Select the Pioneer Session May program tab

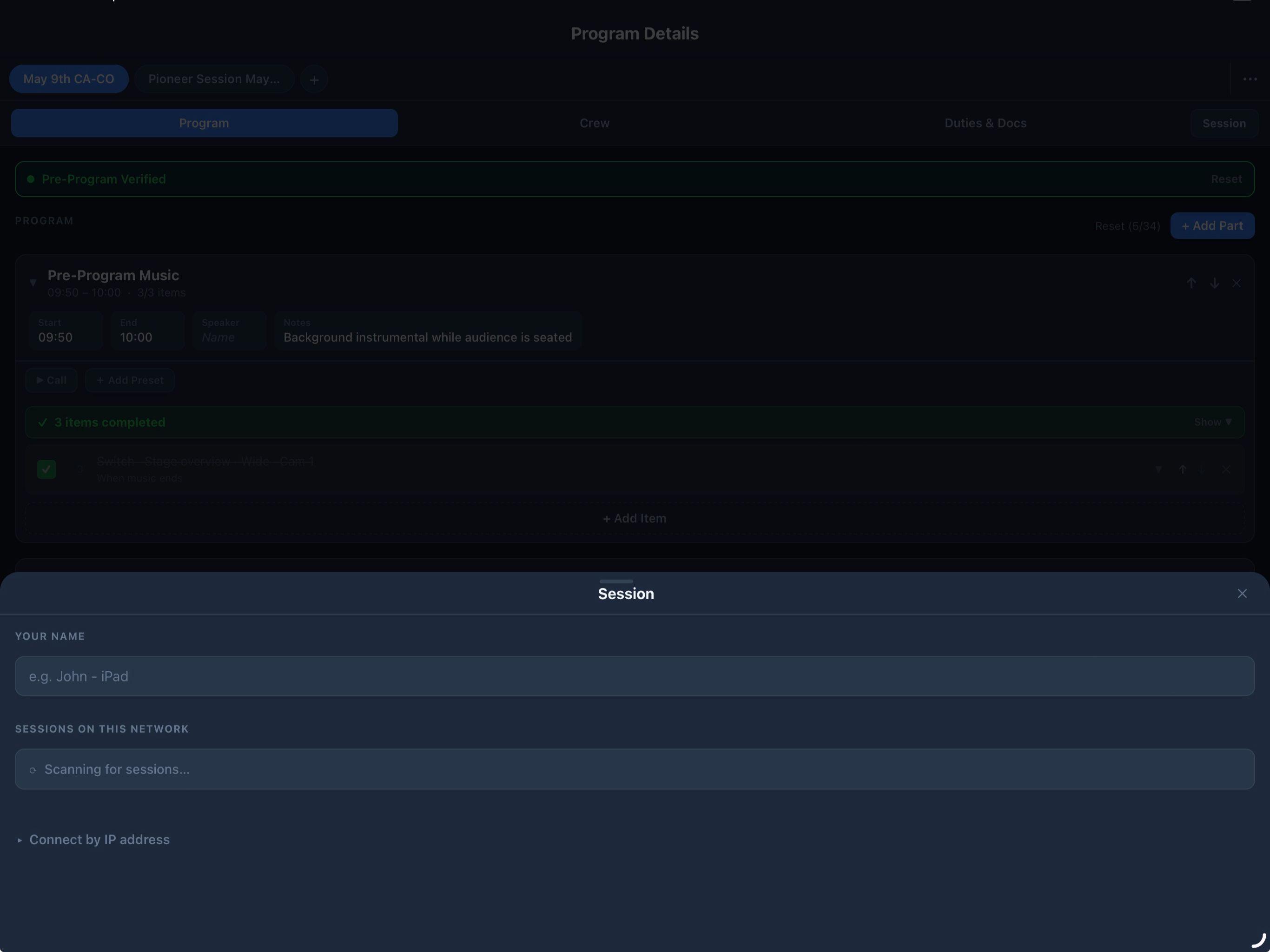[x=214, y=79]
